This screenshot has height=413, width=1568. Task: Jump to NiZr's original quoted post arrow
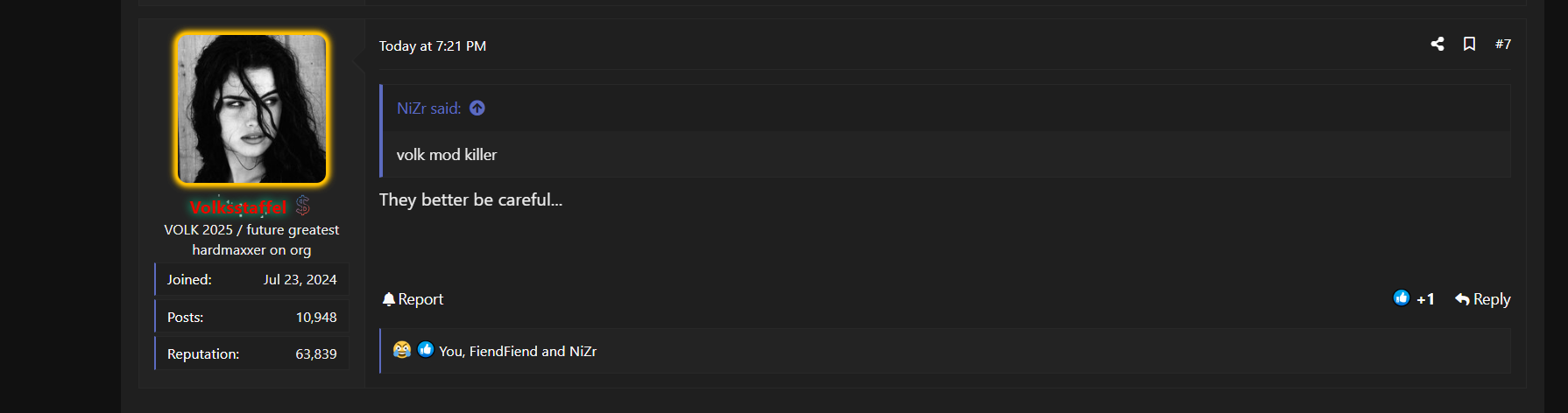[x=477, y=108]
